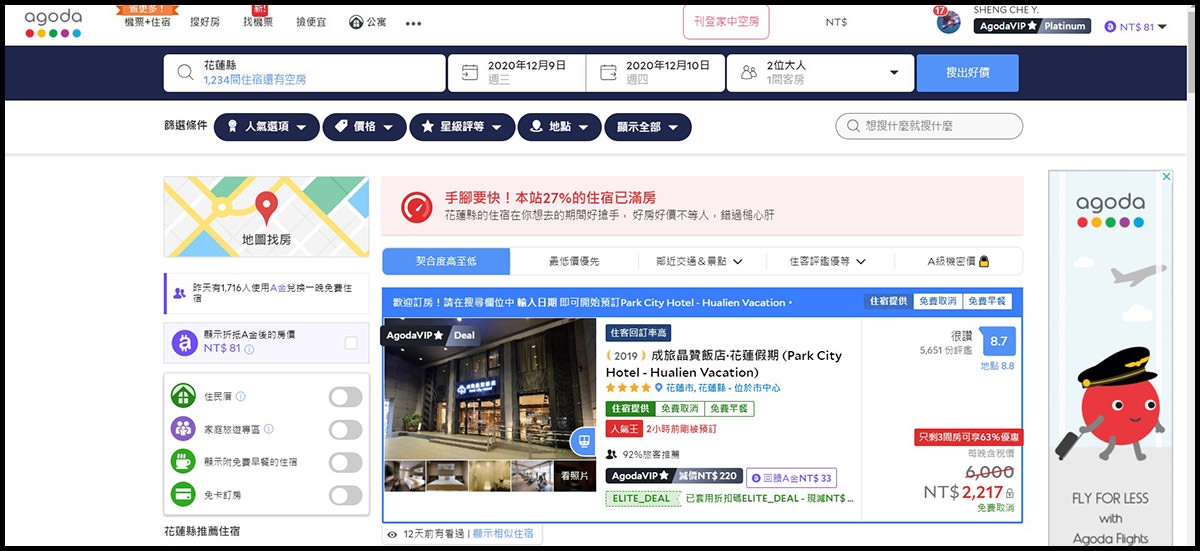Click the green 住民宿 house icon

pos(183,396)
